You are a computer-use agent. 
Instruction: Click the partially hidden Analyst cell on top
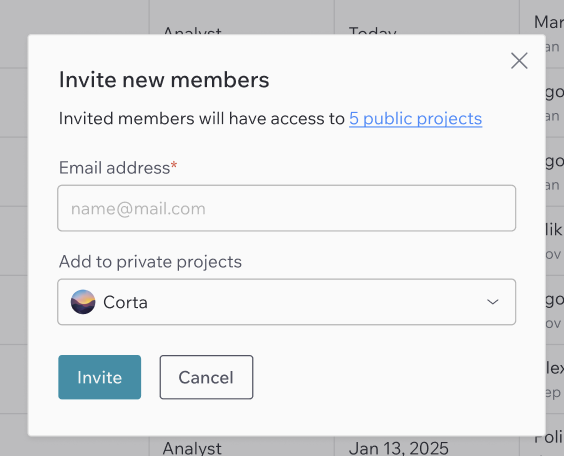(192, 30)
